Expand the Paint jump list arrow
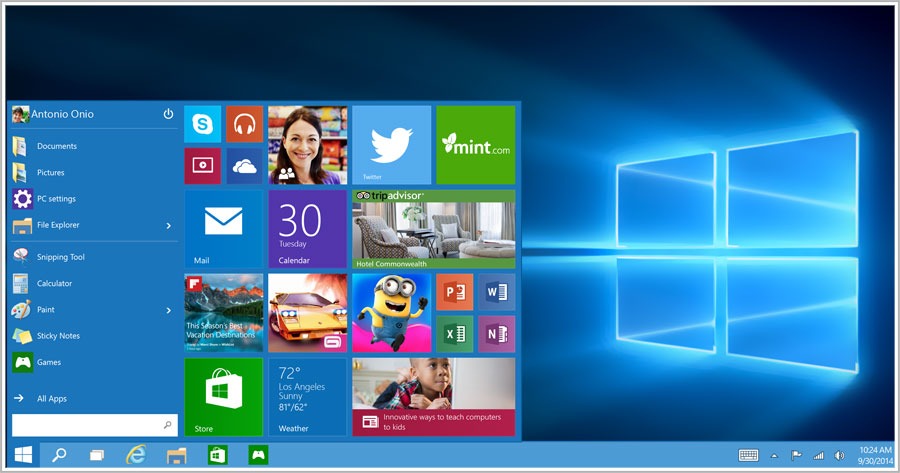This screenshot has height=473, width=900. [168, 310]
